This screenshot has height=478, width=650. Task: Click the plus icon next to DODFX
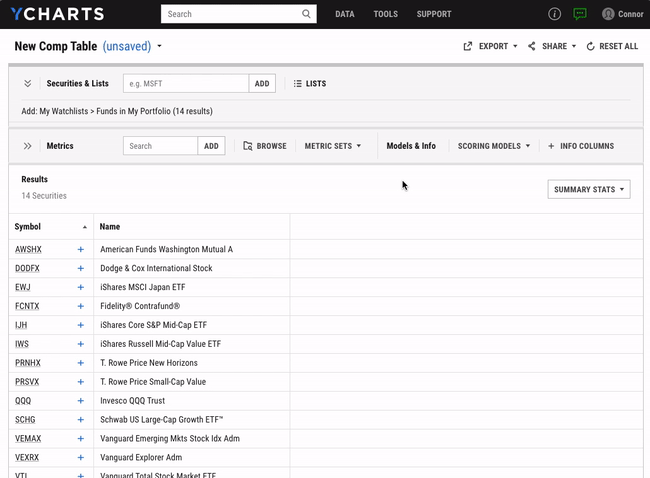tap(80, 268)
